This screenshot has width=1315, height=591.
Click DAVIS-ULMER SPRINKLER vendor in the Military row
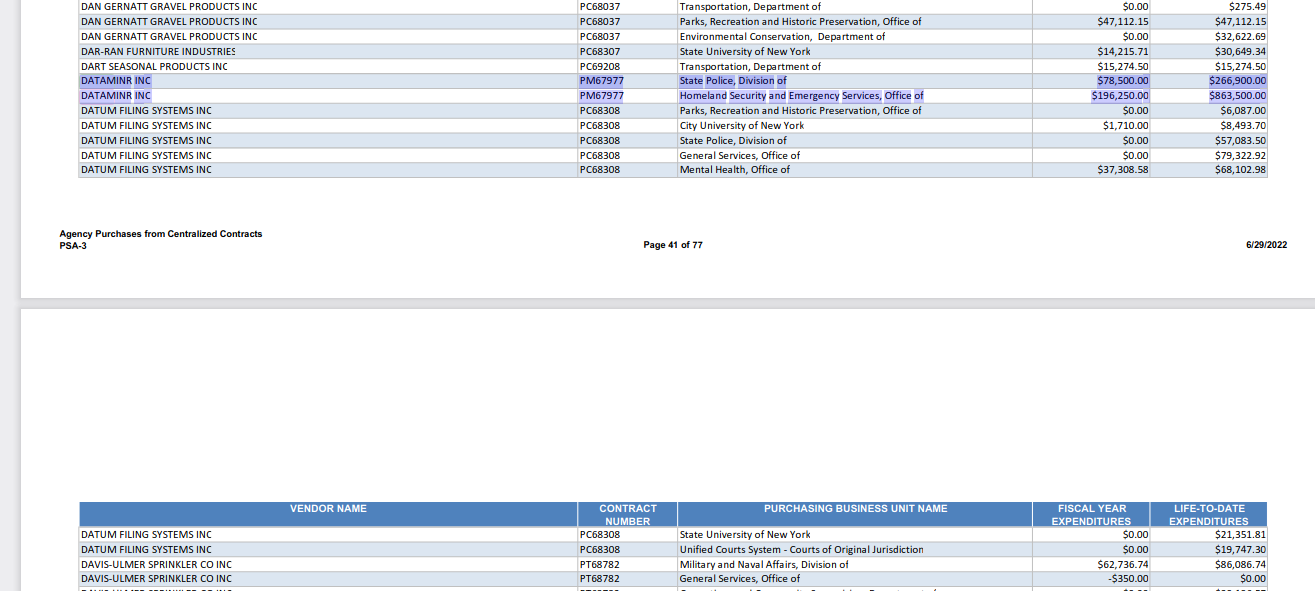(156, 565)
